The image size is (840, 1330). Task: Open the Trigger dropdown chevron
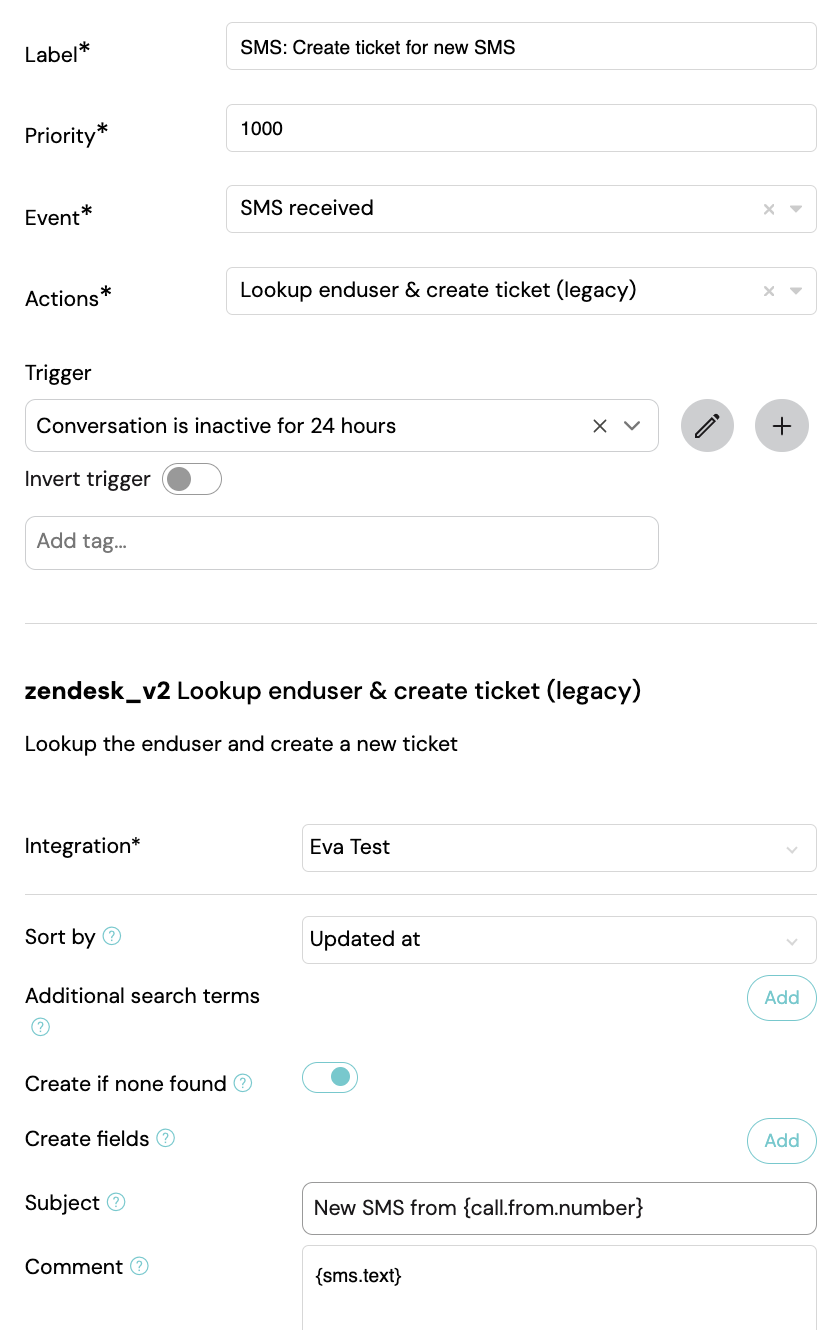click(x=632, y=426)
